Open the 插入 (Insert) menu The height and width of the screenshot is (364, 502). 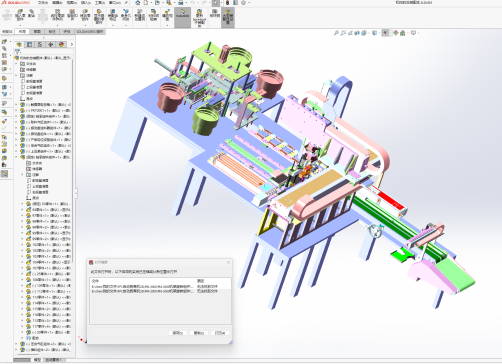pos(86,3)
